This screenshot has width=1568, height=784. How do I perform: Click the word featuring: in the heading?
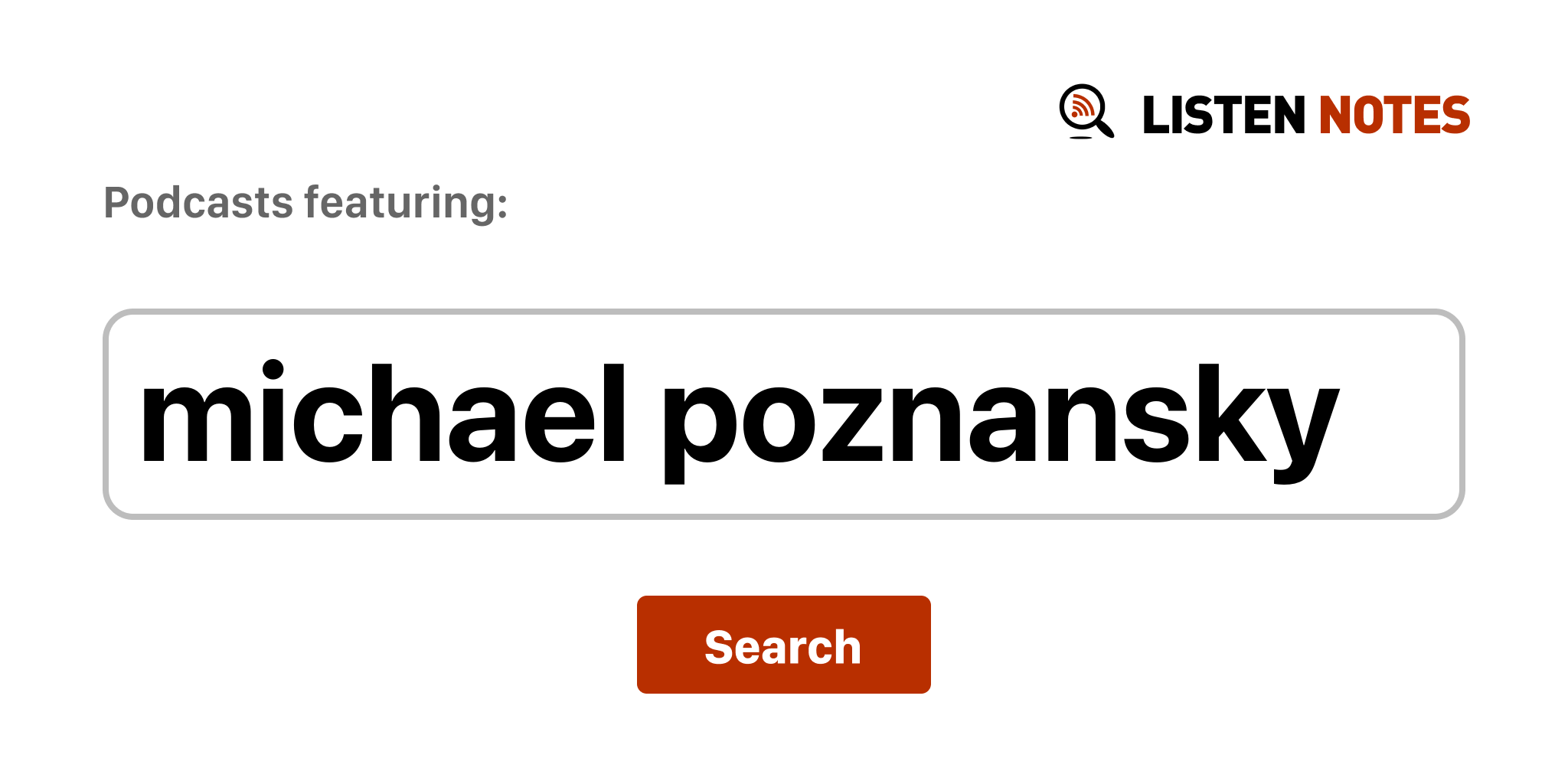pyautogui.click(x=406, y=203)
